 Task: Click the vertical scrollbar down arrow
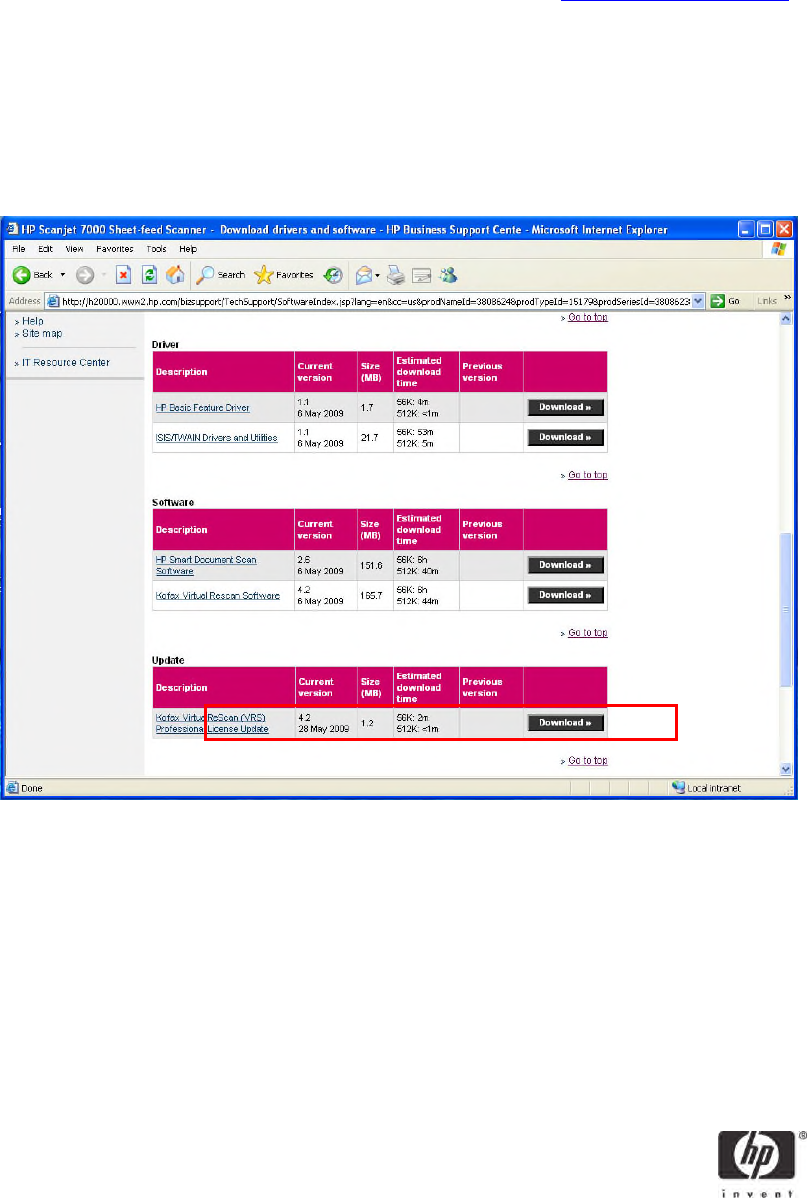coord(786,769)
